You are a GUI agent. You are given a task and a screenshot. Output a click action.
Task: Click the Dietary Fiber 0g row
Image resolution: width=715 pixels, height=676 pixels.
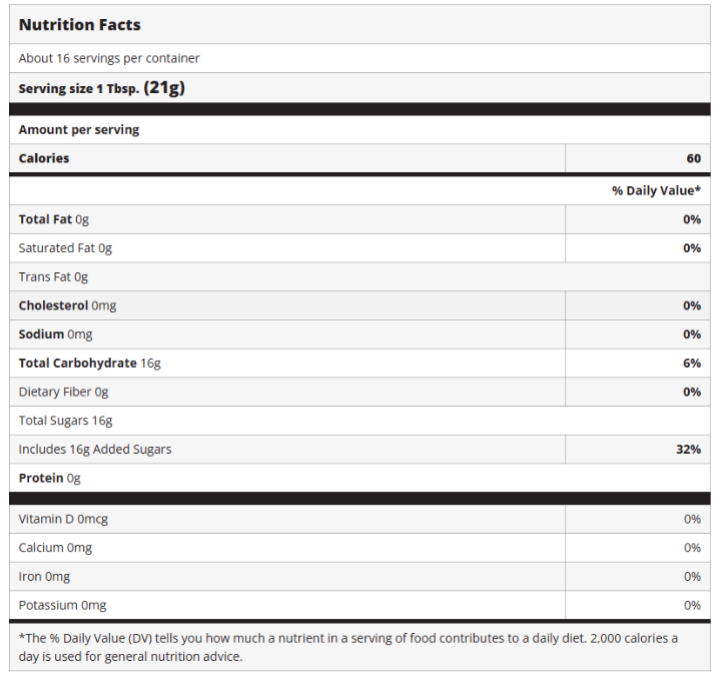(63, 392)
